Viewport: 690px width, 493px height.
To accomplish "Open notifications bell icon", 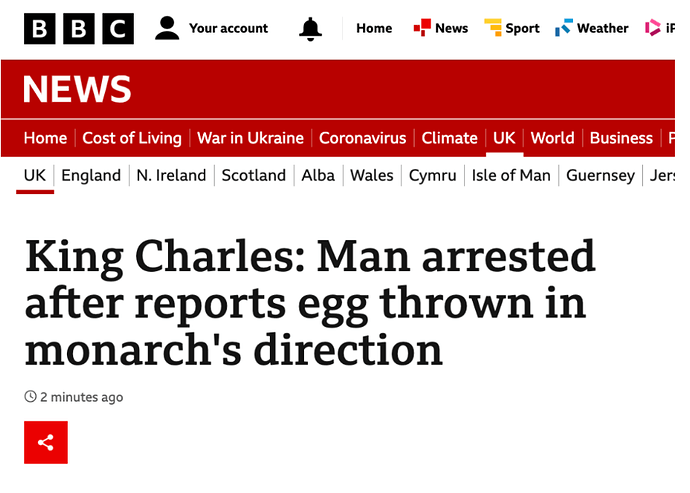I will coord(310,29).
